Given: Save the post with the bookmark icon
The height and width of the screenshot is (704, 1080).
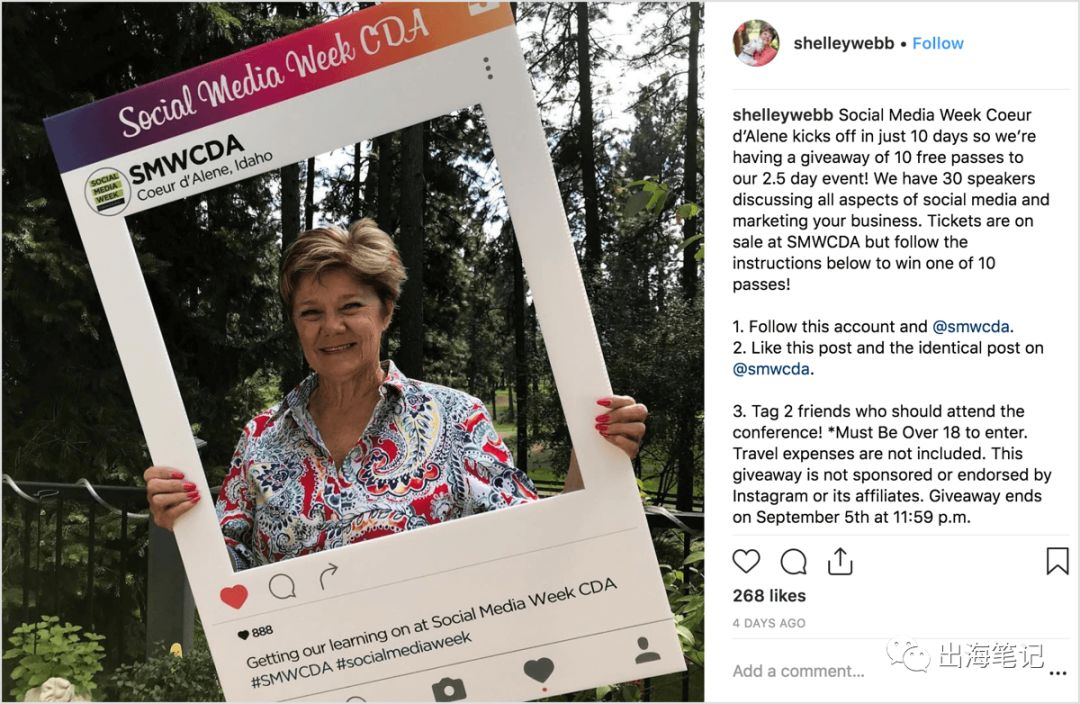Looking at the screenshot, I should (x=1057, y=561).
